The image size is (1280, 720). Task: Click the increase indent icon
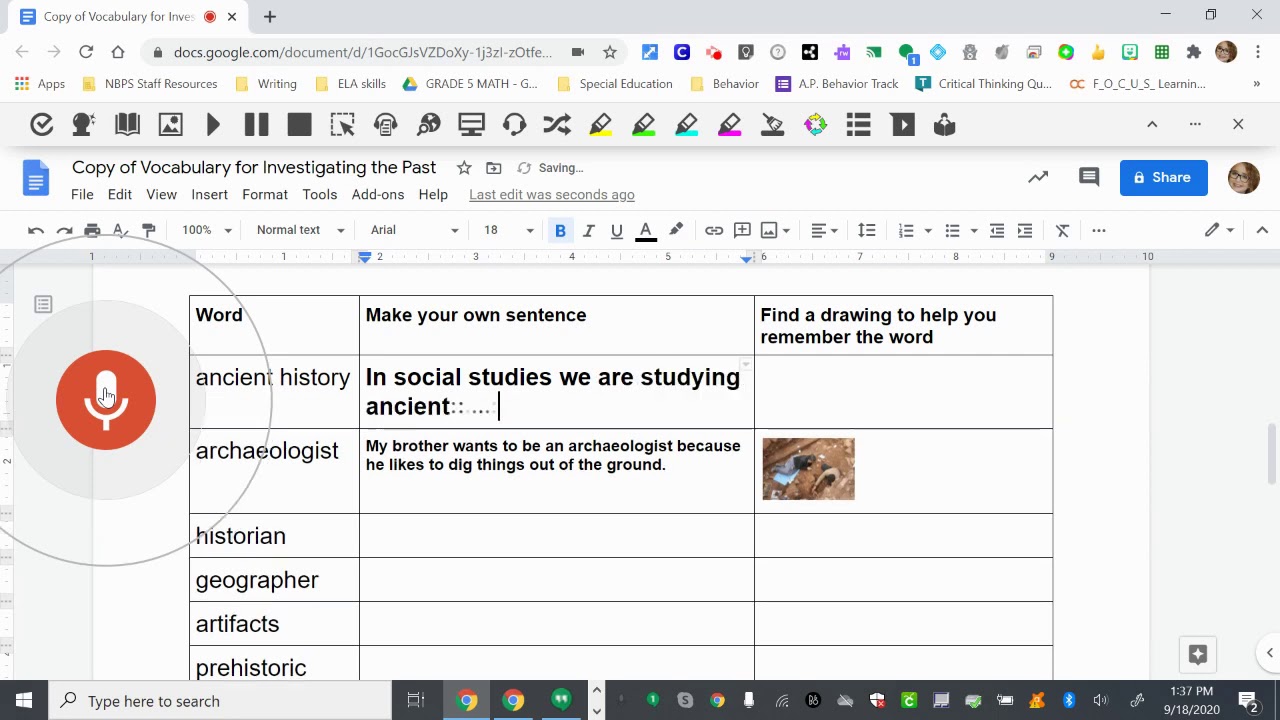[x=1024, y=230]
